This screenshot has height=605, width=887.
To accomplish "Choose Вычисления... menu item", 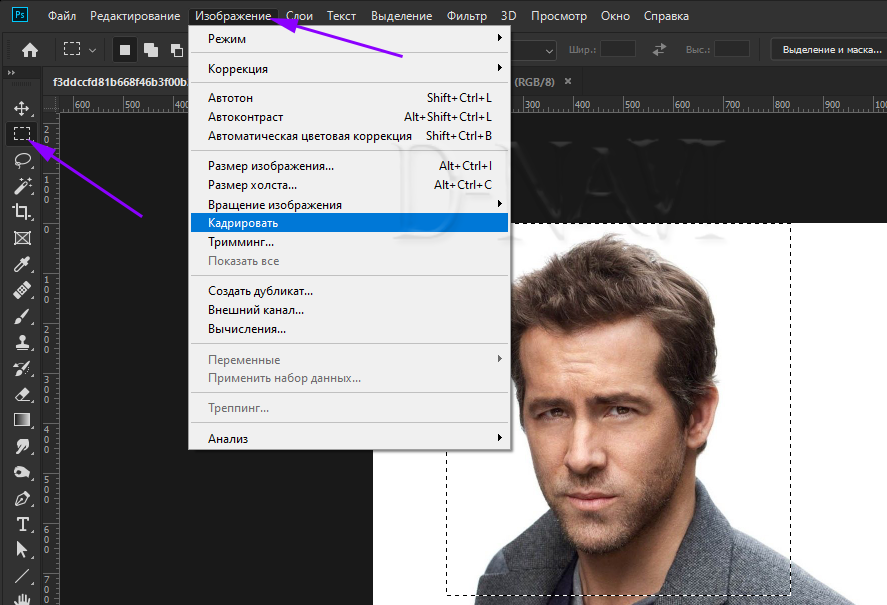I will (x=350, y=329).
